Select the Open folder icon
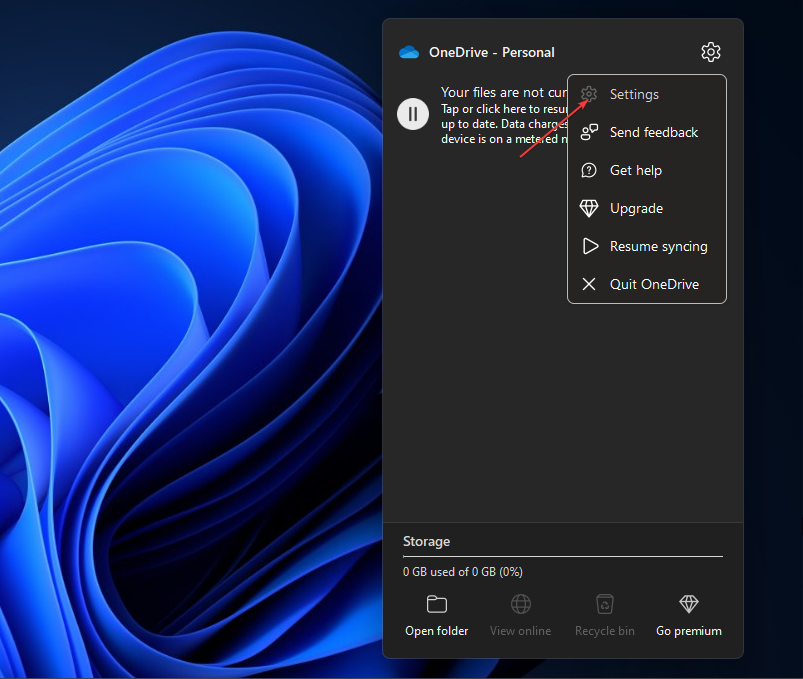Screen dimensions: 803x679 (436, 604)
